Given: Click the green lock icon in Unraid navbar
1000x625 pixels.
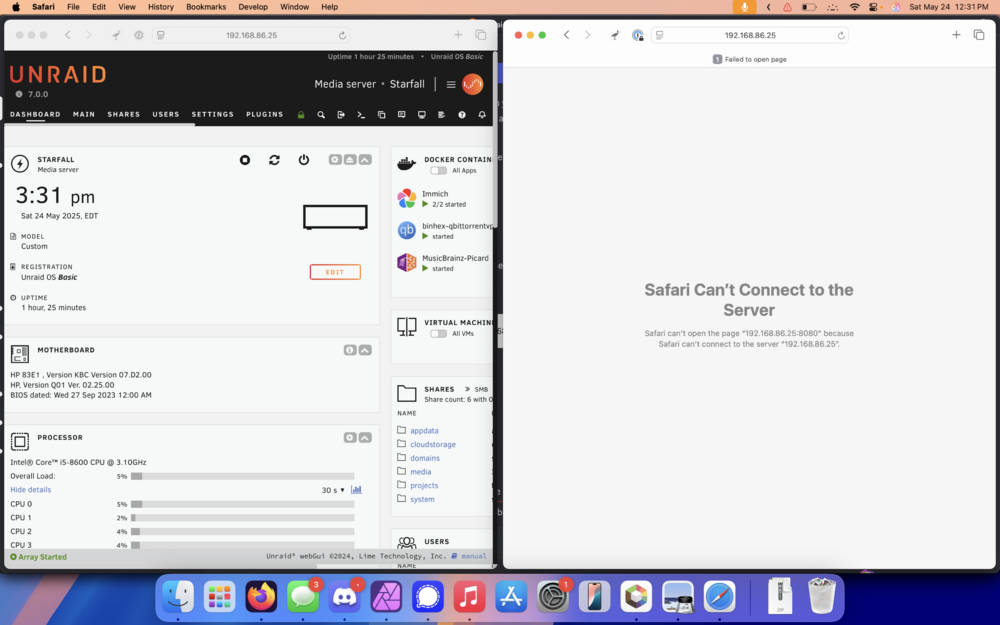Looking at the screenshot, I should tap(301, 115).
